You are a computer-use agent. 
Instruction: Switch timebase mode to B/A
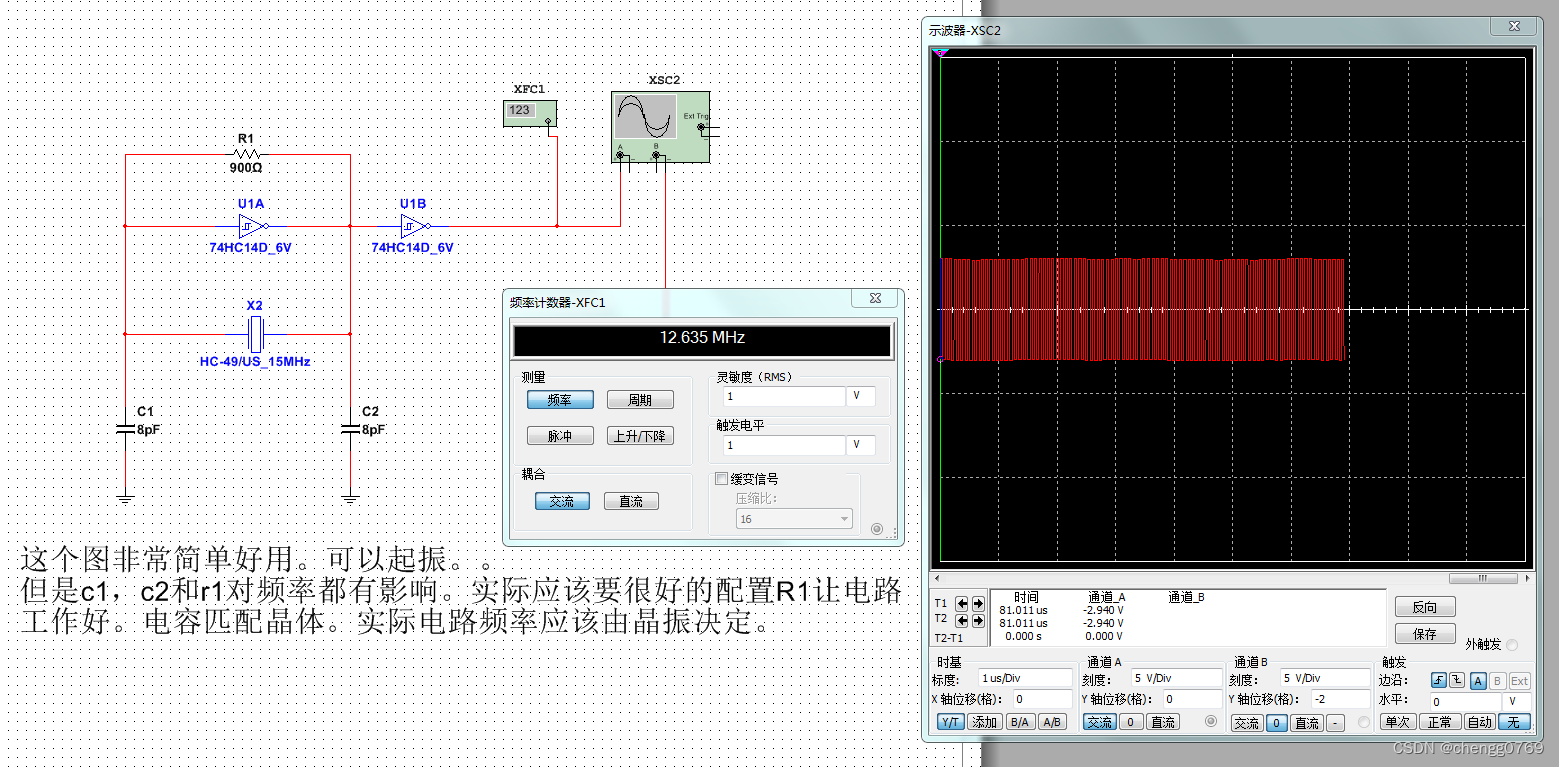pyautogui.click(x=1019, y=722)
